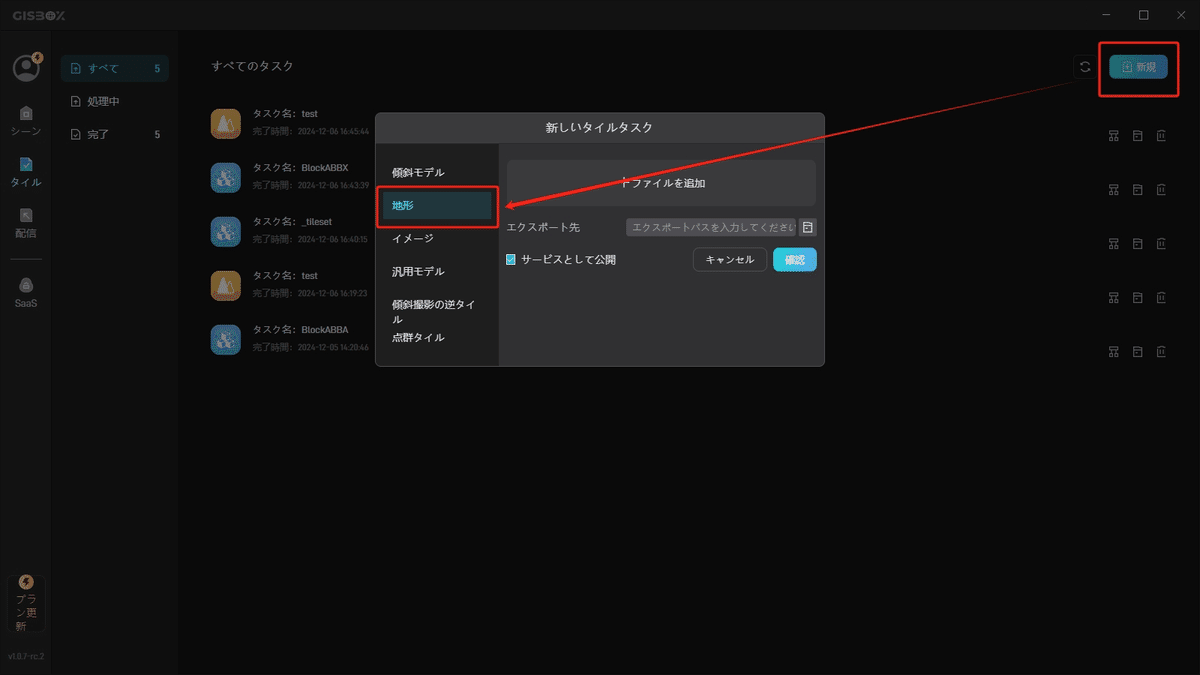
Task: Go to シーン in the sidebar
Action: click(26, 120)
